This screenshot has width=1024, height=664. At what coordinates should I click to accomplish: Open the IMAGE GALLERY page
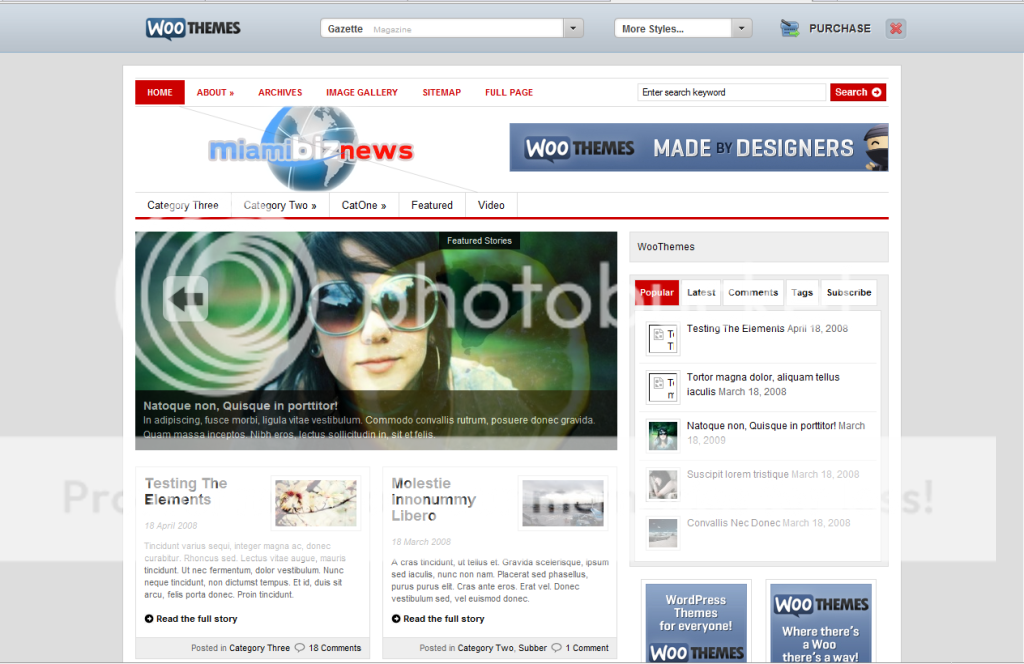tap(362, 92)
